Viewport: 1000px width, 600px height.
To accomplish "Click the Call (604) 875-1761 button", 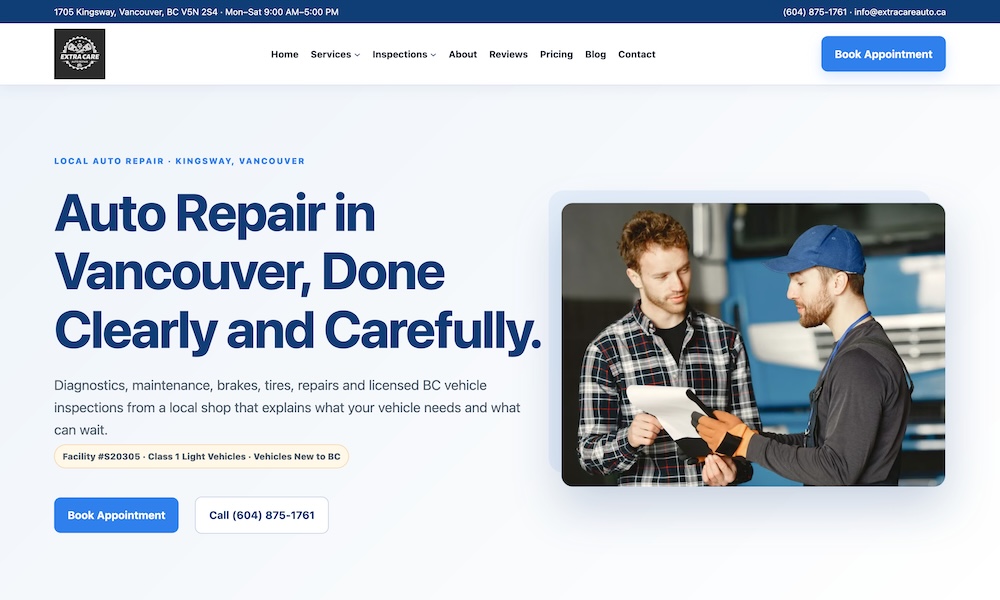I will pos(261,515).
